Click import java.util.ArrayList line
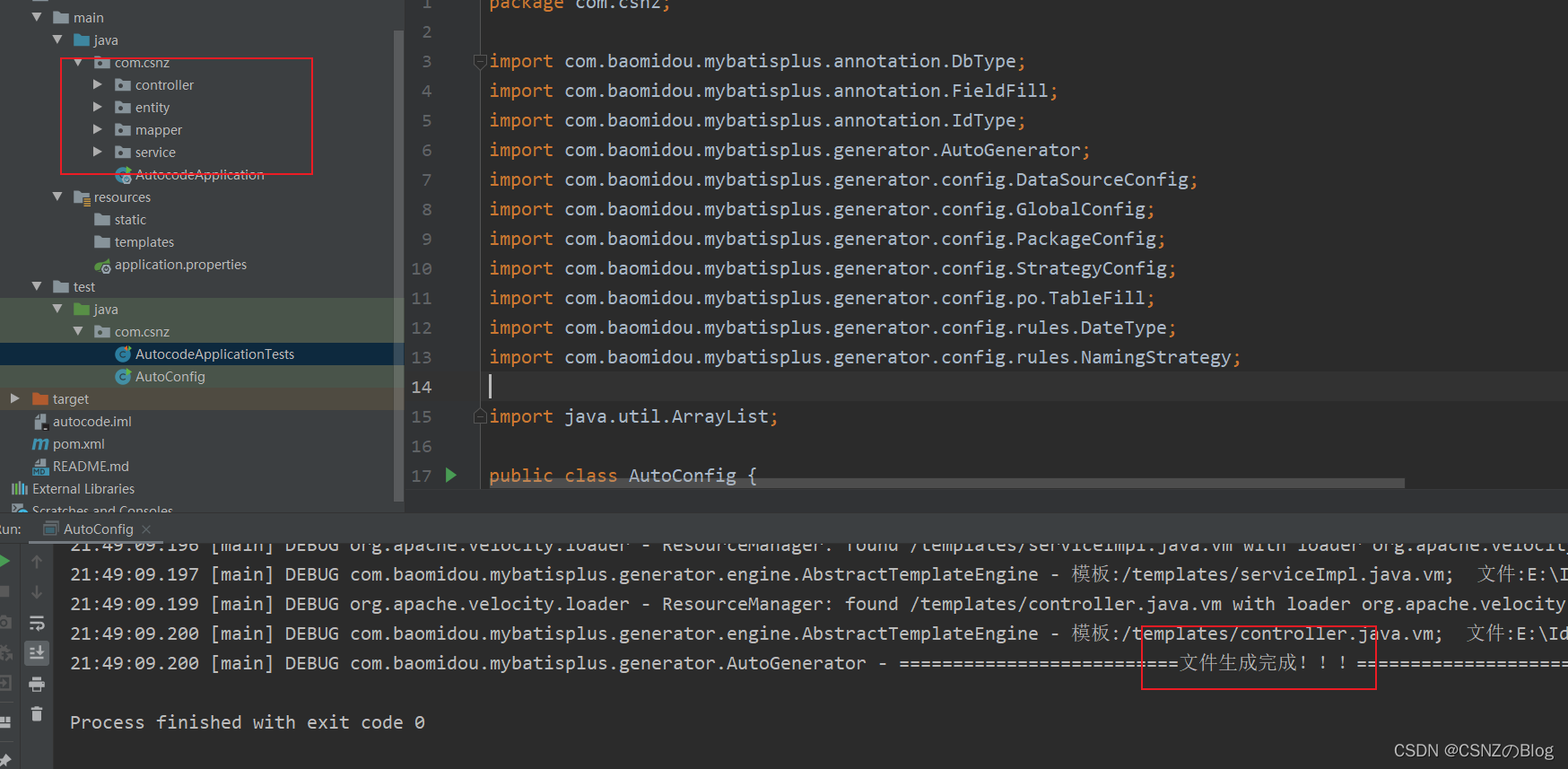The width and height of the screenshot is (1568, 769). point(633,416)
